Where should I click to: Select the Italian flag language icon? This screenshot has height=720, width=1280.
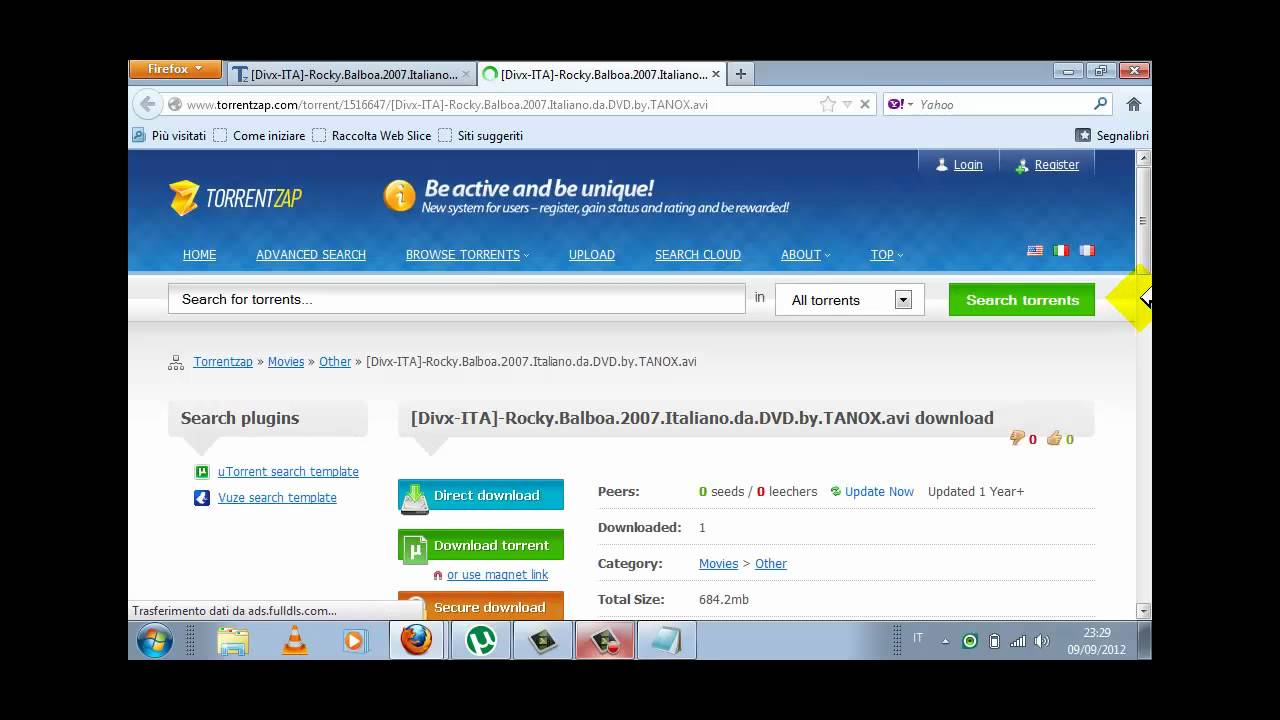[1061, 251]
